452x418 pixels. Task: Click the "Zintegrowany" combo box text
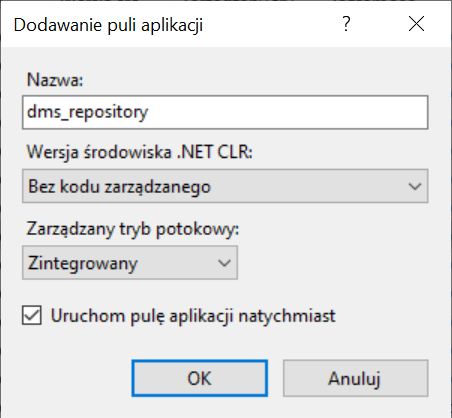82,263
